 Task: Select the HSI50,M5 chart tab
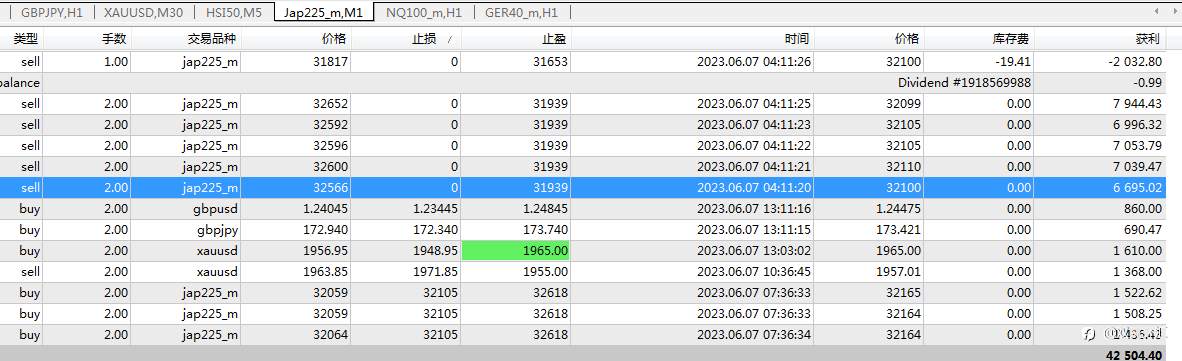pos(234,12)
